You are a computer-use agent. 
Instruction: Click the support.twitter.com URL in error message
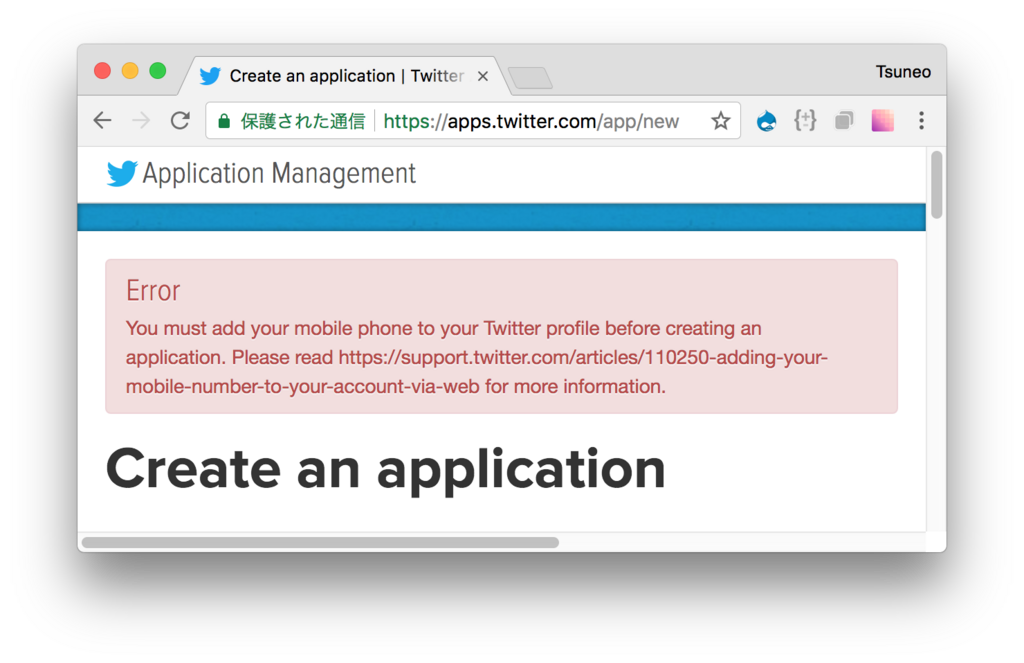[477, 372]
